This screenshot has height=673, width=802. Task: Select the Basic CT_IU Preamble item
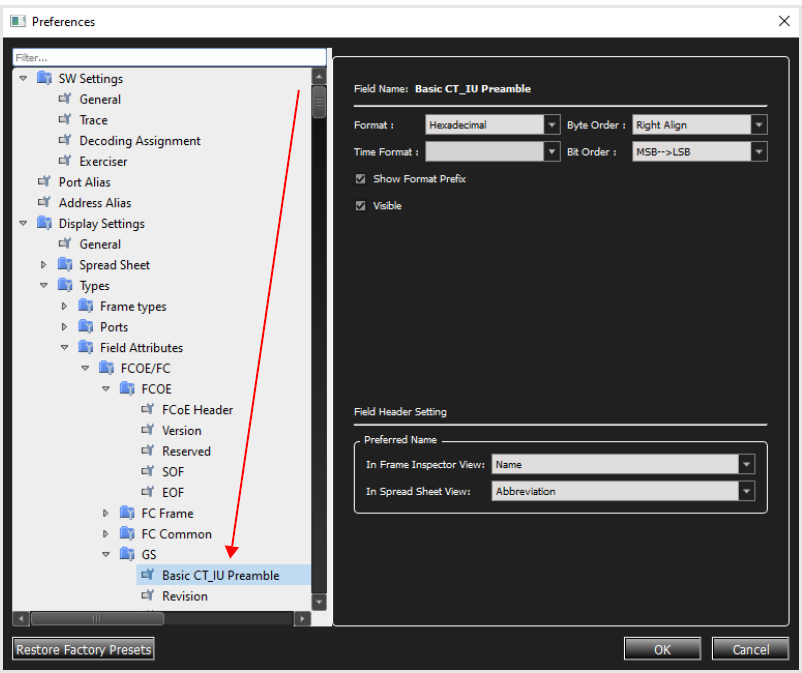[224, 575]
